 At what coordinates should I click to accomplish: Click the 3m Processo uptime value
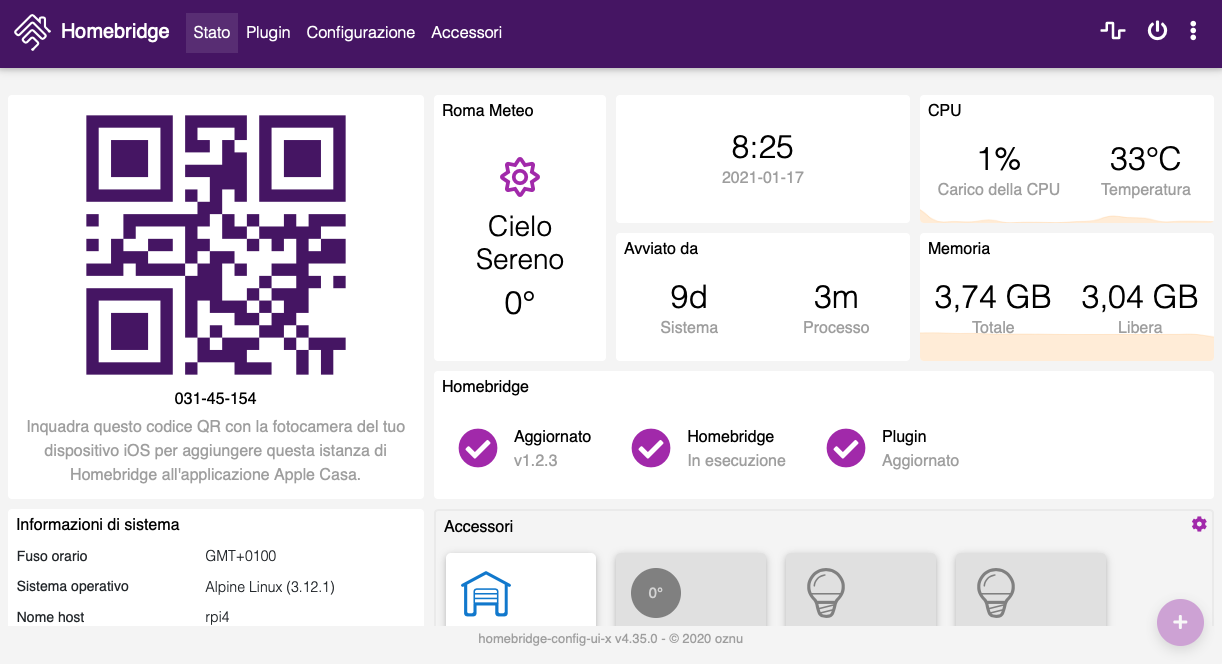[836, 297]
